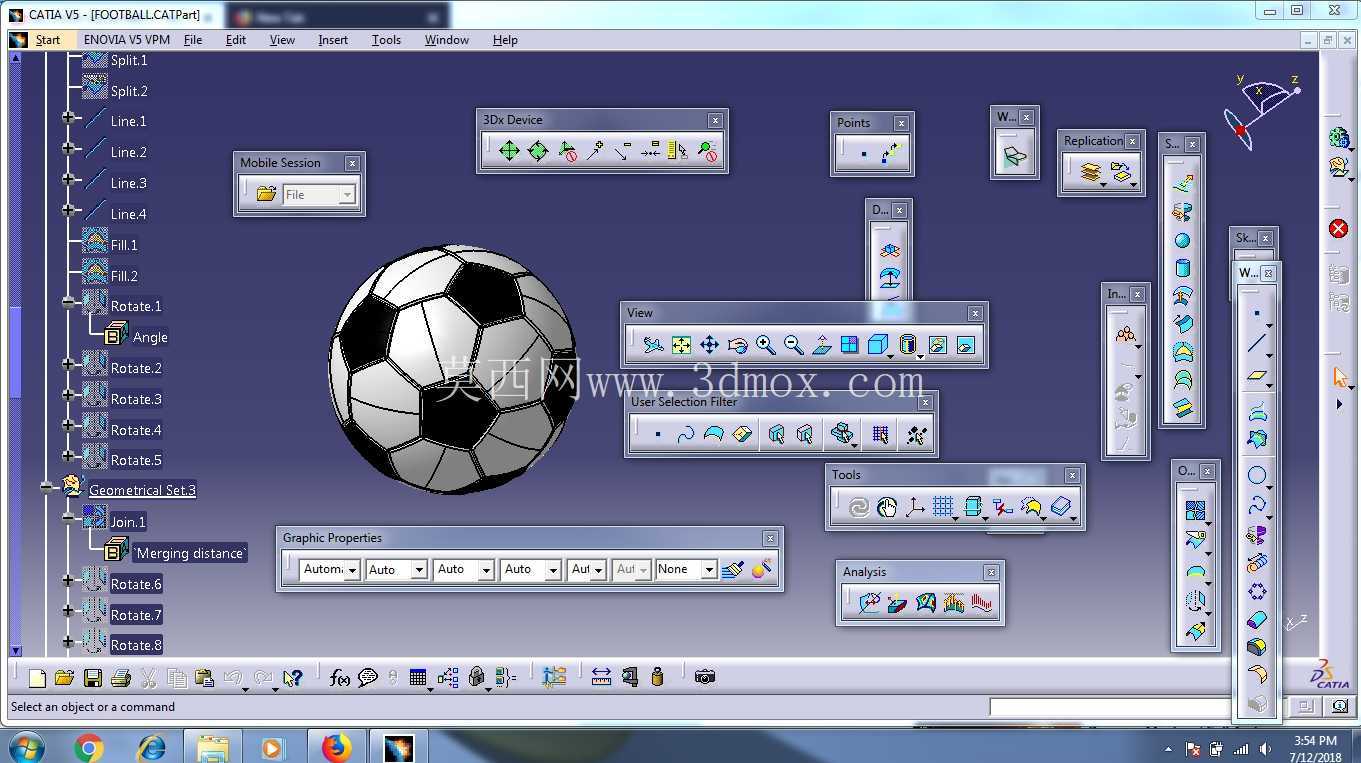Screen dimensions: 1361x763
Task: Collapse the Rotate.1 tree node
Action: (68, 302)
